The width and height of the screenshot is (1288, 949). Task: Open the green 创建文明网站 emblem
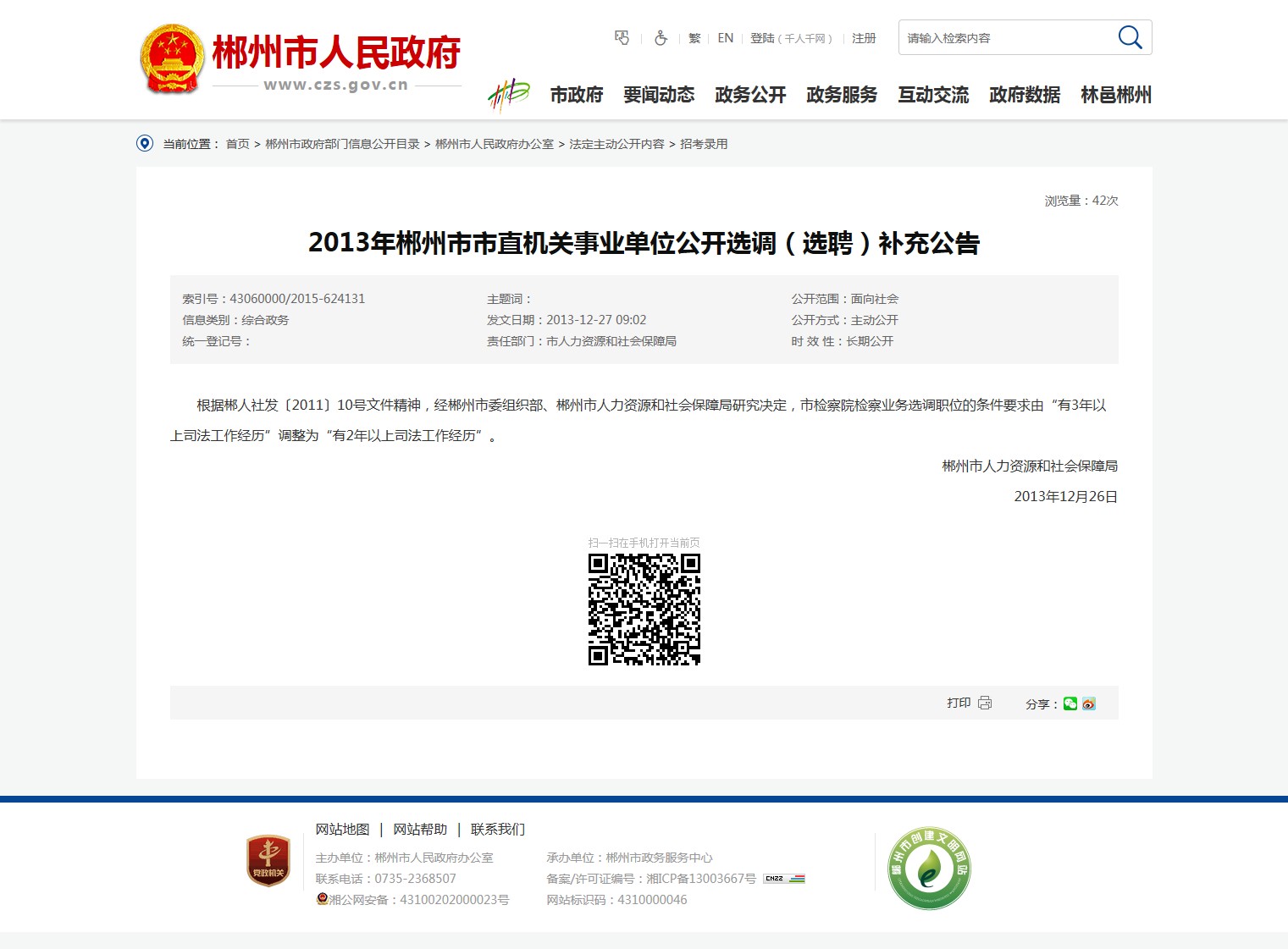929,868
